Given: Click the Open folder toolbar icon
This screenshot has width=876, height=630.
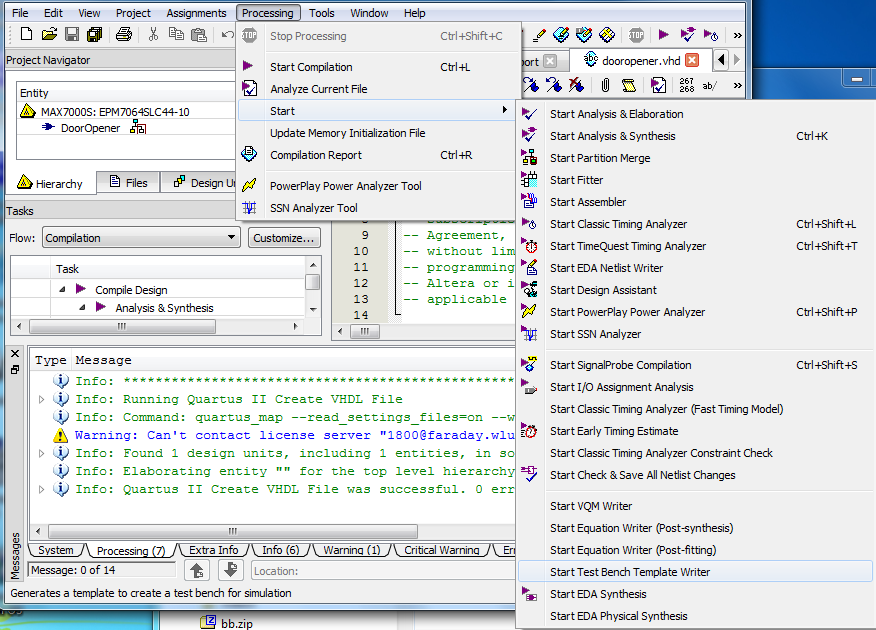Looking at the screenshot, I should [49, 35].
